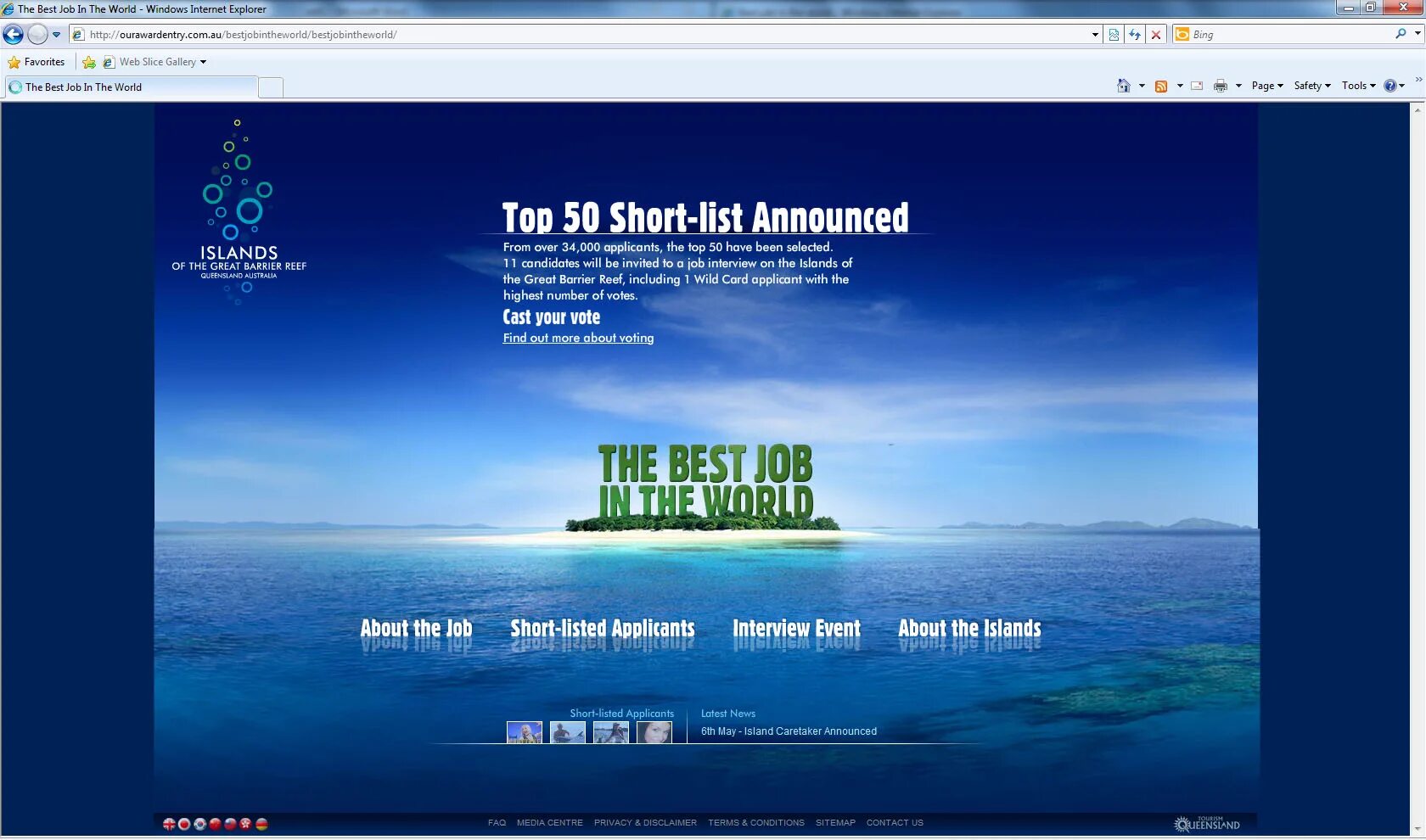Toggle Compatibility View icon
This screenshot has height=840, width=1426.
pos(1114,35)
